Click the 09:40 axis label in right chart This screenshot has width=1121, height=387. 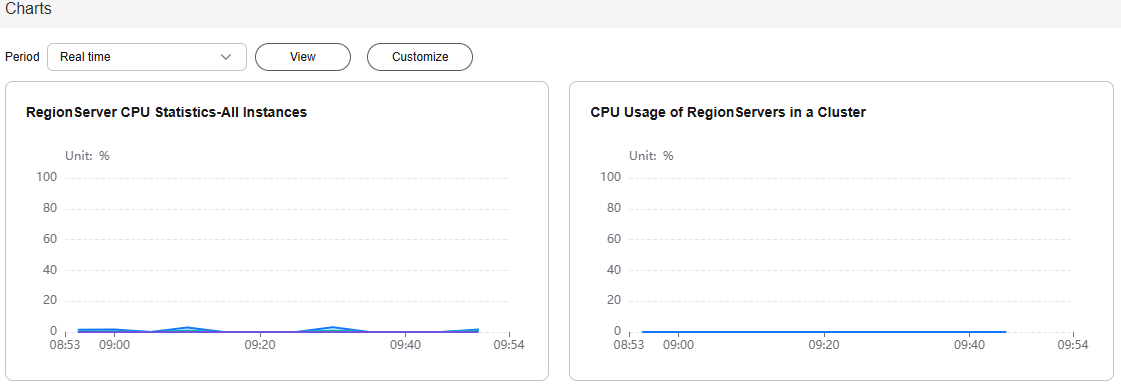(x=969, y=346)
